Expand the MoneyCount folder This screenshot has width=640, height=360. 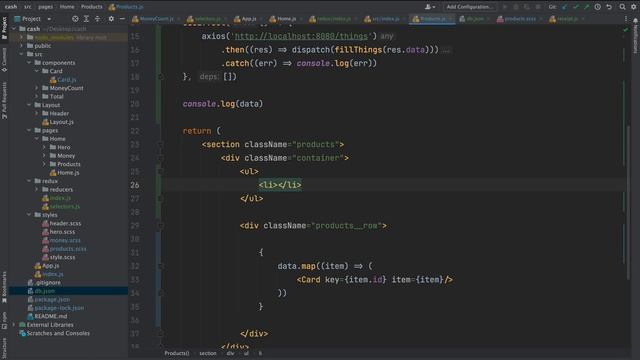point(37,88)
